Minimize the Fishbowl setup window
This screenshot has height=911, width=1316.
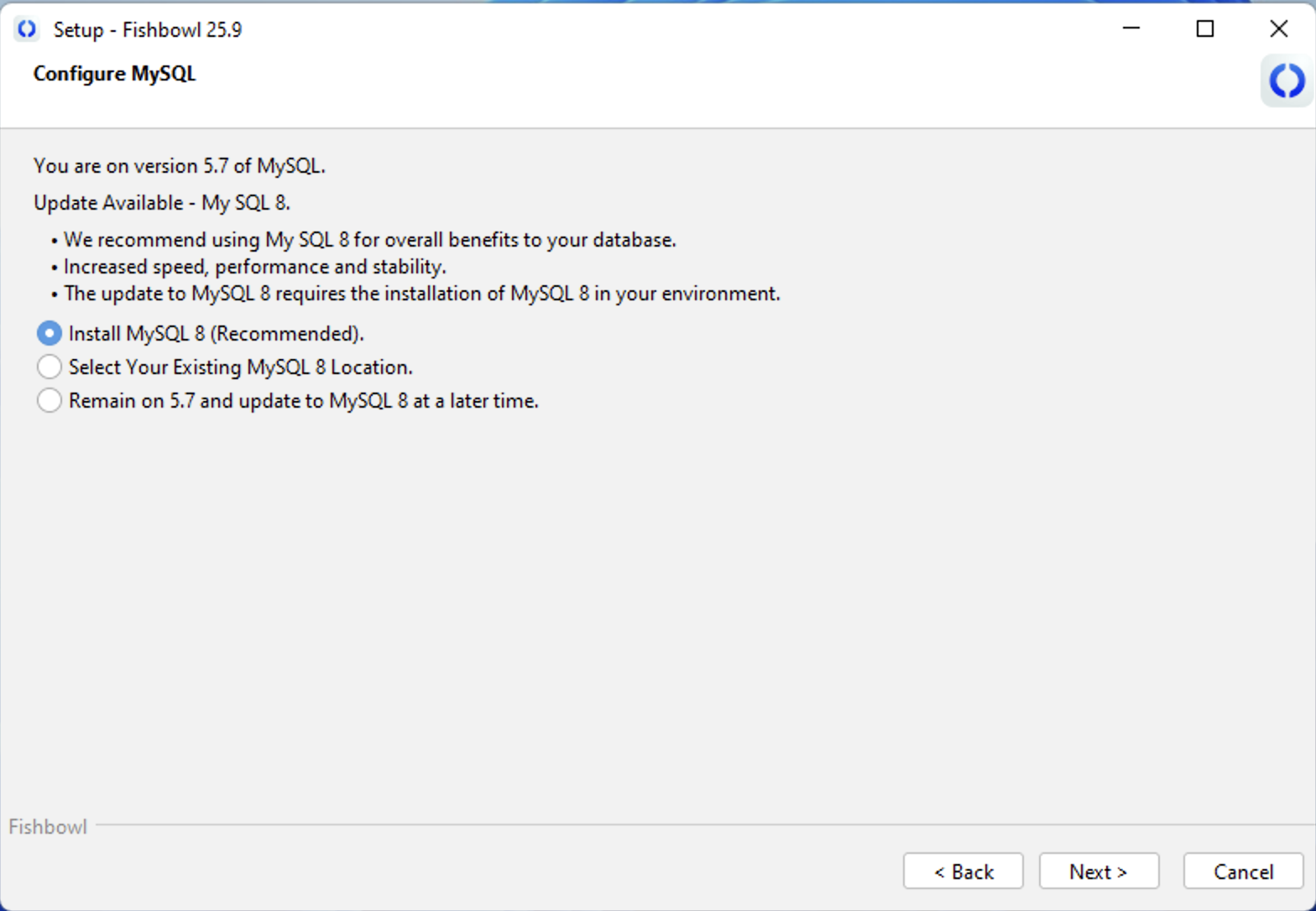click(x=1131, y=29)
